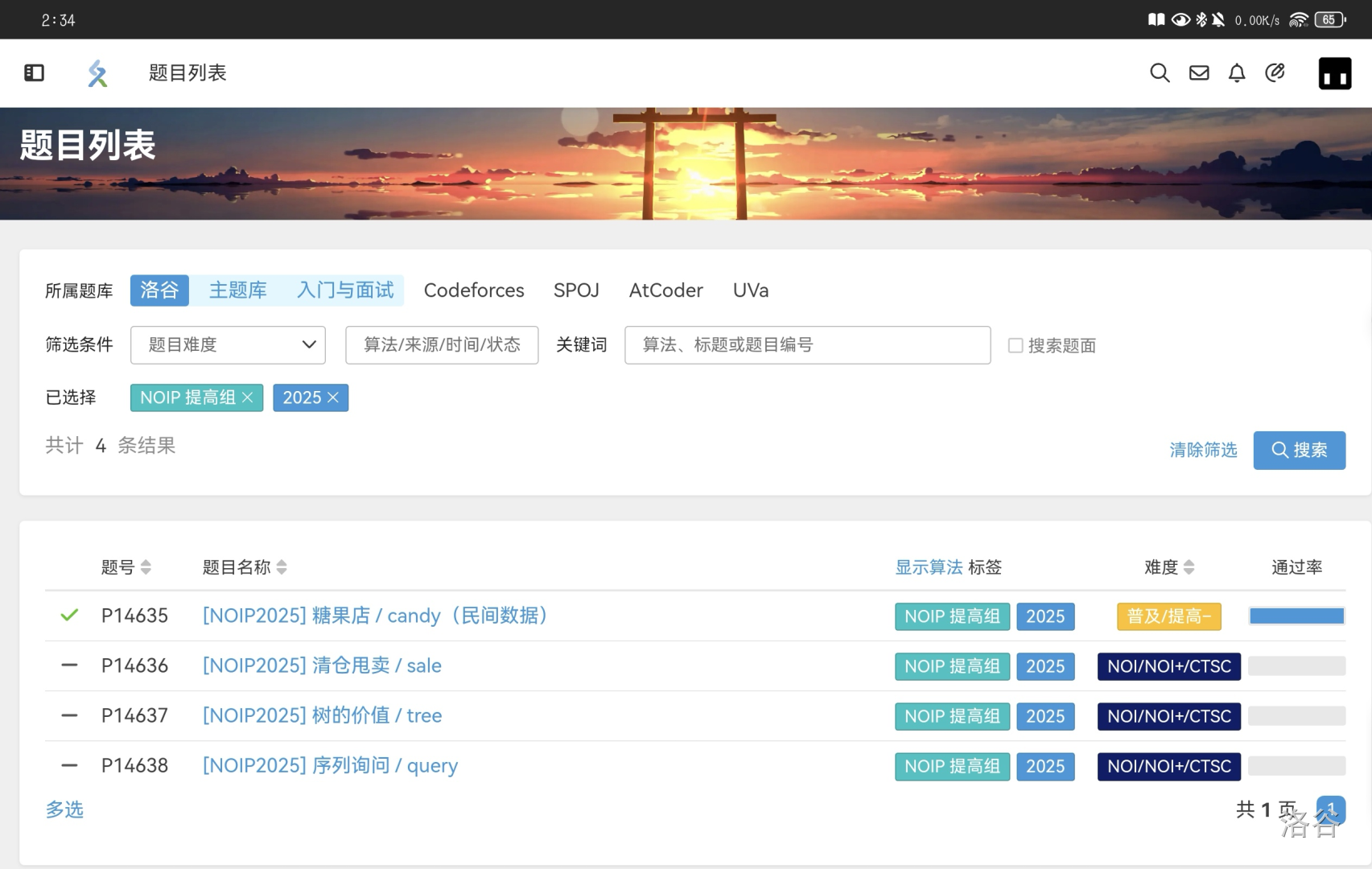Open the notifications bell
The width and height of the screenshot is (1372, 869).
coord(1237,73)
